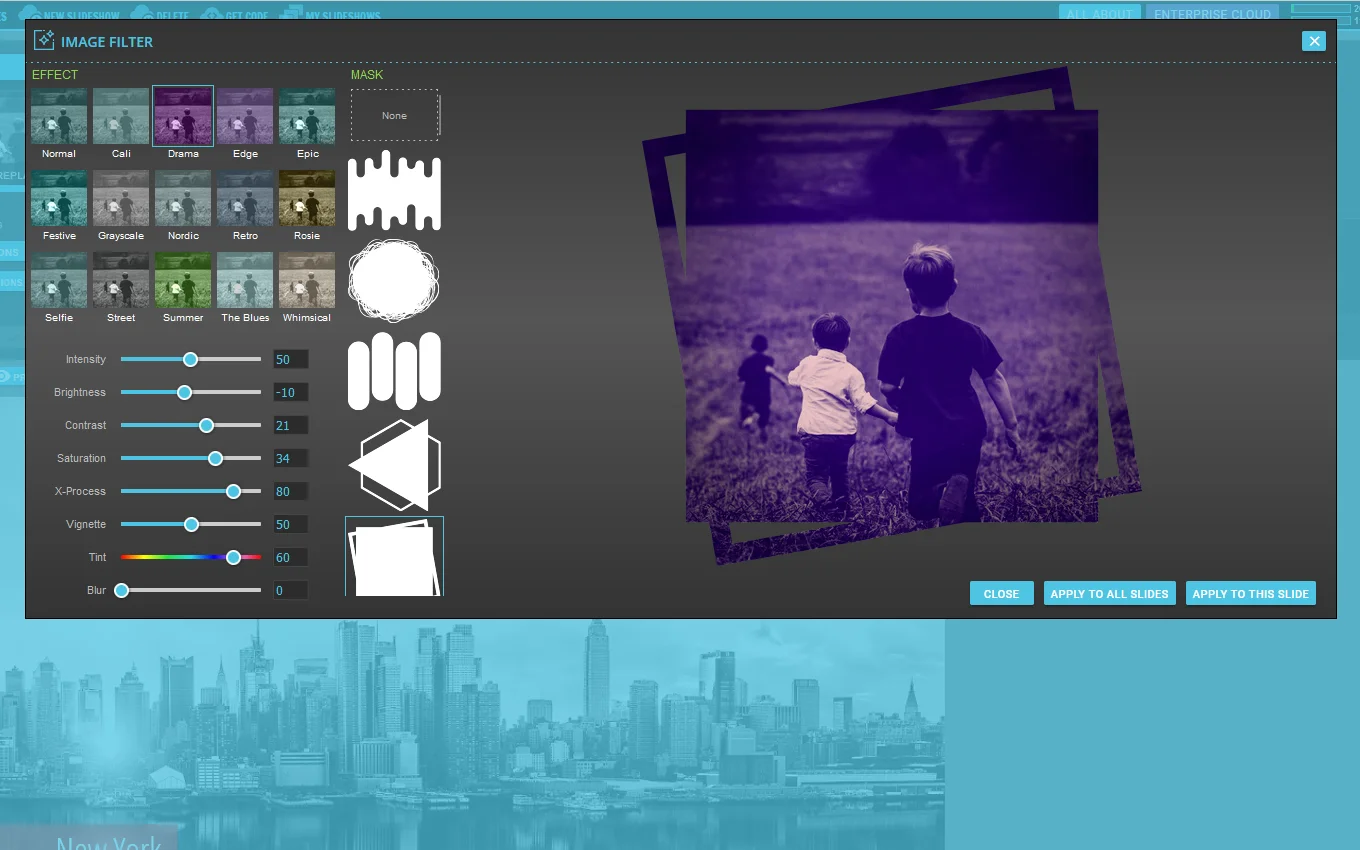Apply the Epic effect preset
Viewport: 1360px width, 850px height.
pos(307,116)
